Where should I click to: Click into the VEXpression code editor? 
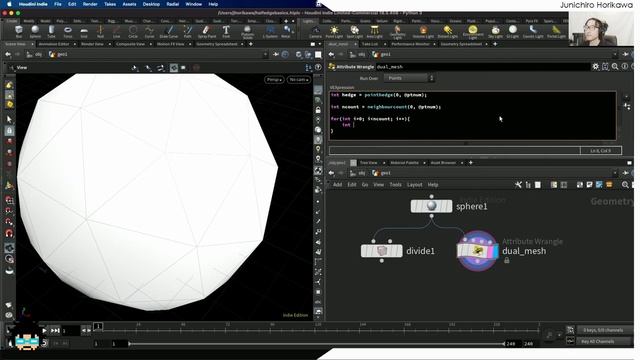[472, 116]
